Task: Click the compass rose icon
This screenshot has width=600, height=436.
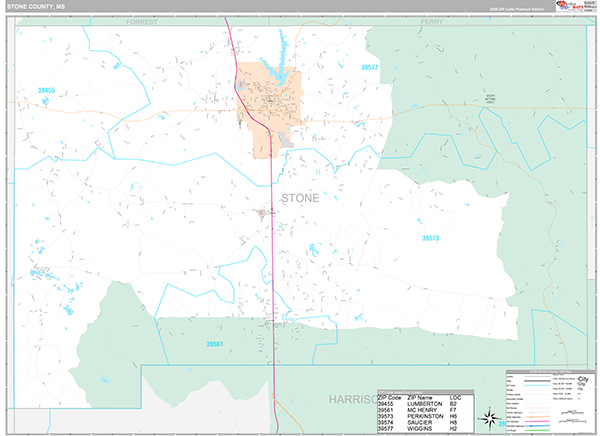Action: click(490, 419)
